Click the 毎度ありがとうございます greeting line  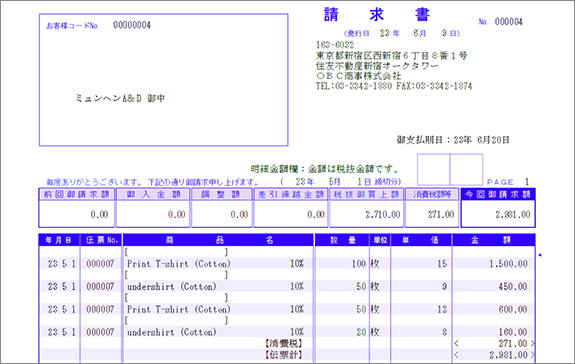click(152, 182)
